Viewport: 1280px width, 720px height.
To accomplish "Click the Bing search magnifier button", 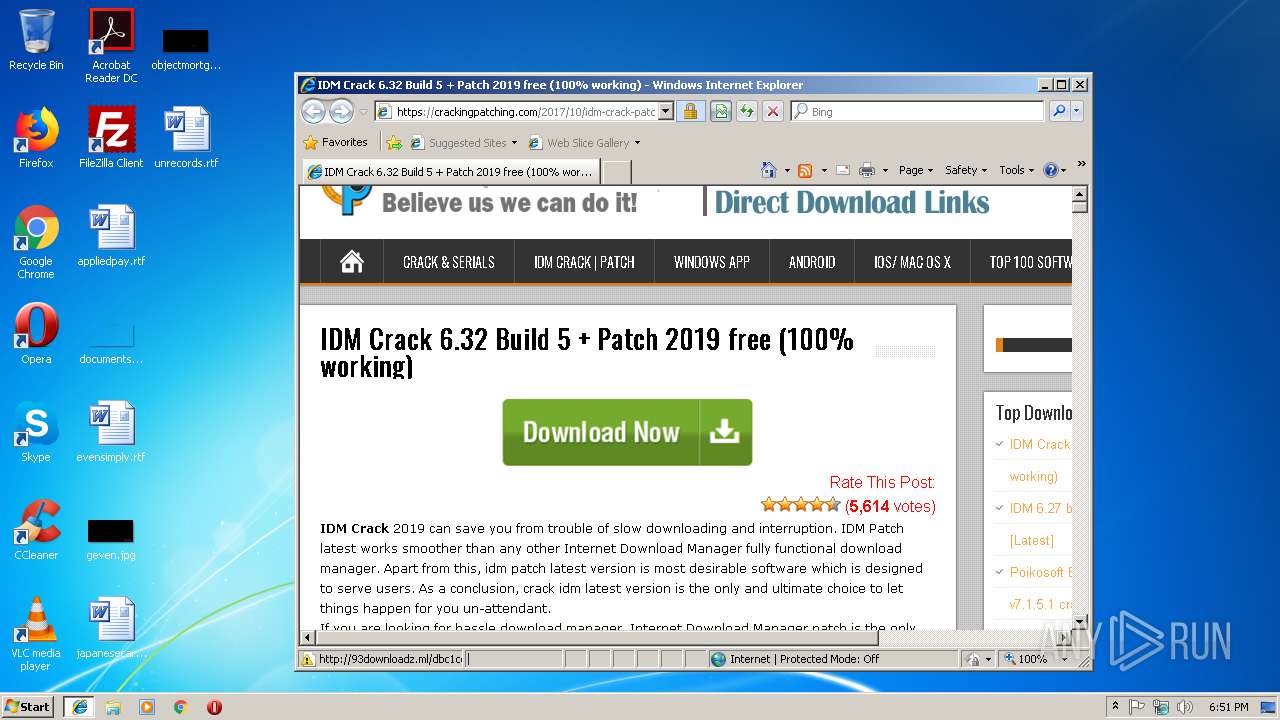I will [1059, 112].
